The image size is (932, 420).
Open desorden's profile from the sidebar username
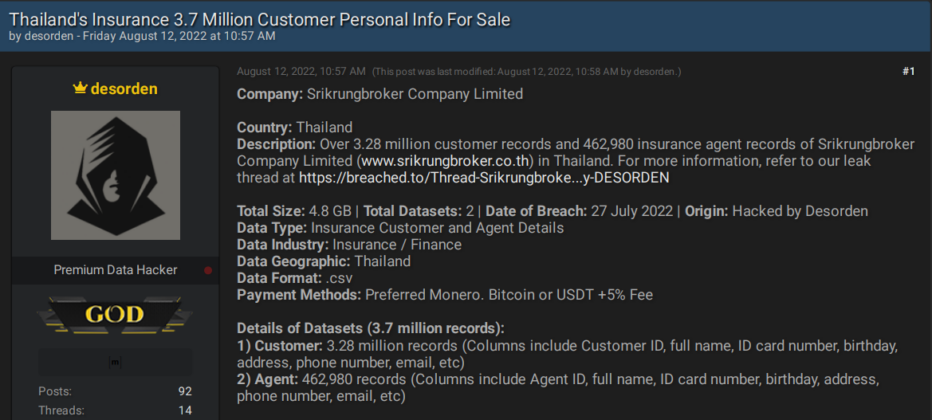(x=124, y=89)
